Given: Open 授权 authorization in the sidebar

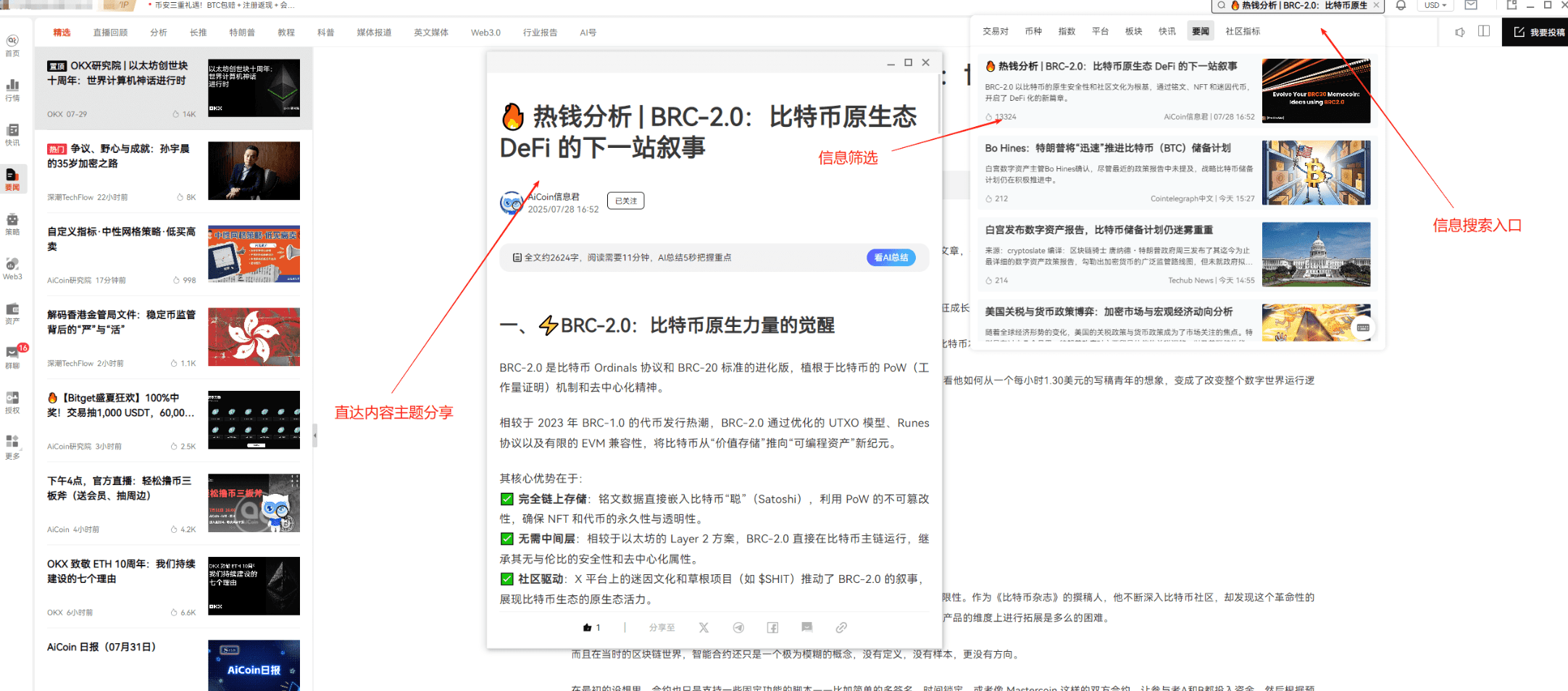Looking at the screenshot, I should pos(12,402).
